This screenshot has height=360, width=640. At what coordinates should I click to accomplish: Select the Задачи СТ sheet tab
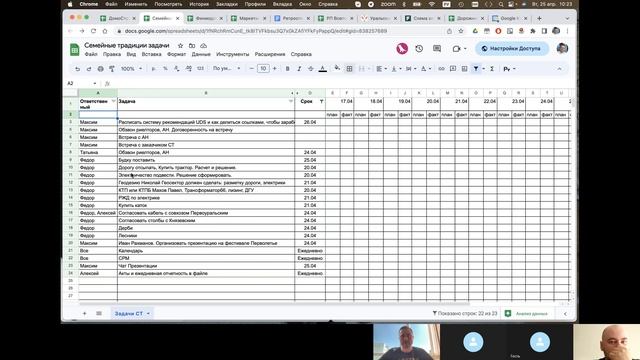(x=132, y=313)
